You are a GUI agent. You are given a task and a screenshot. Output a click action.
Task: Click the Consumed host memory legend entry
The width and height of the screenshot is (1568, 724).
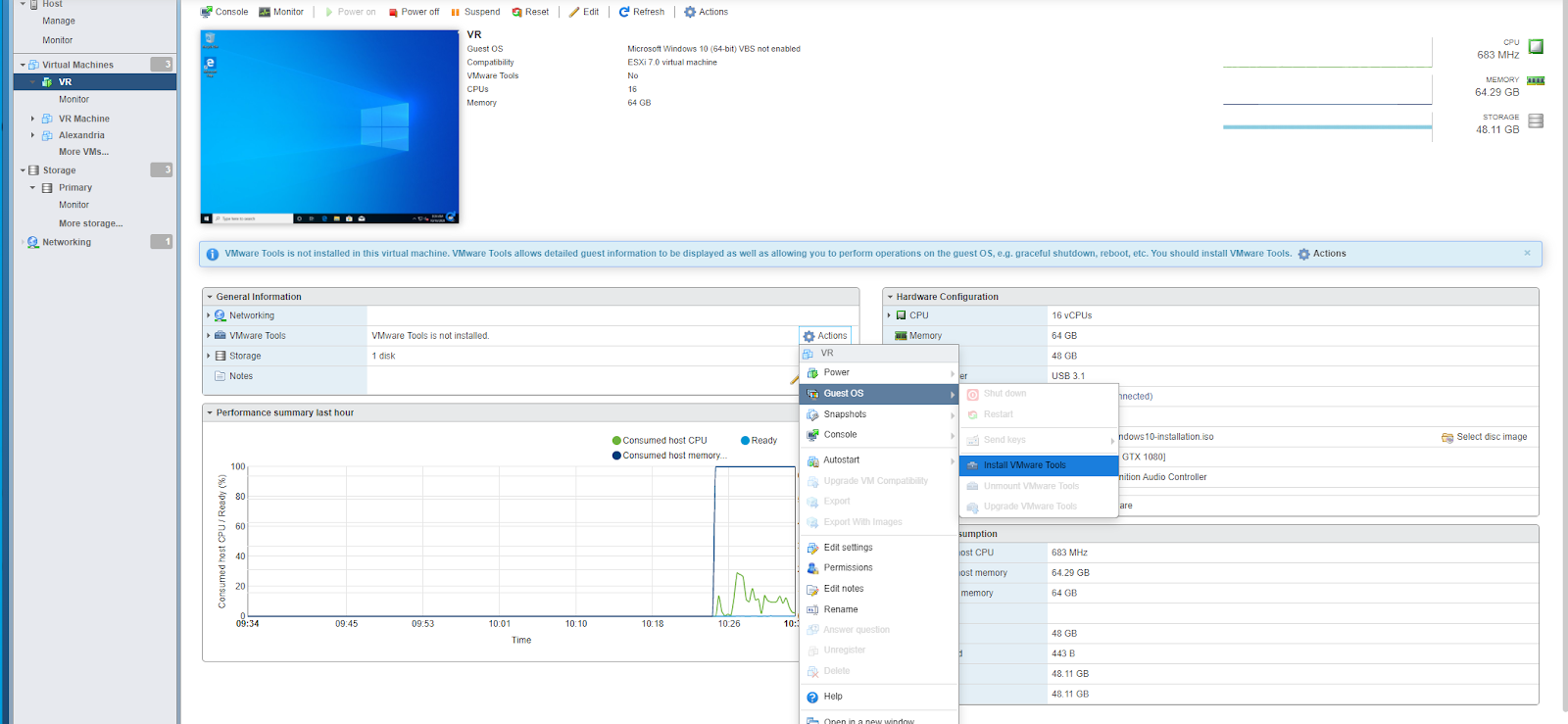pos(668,456)
